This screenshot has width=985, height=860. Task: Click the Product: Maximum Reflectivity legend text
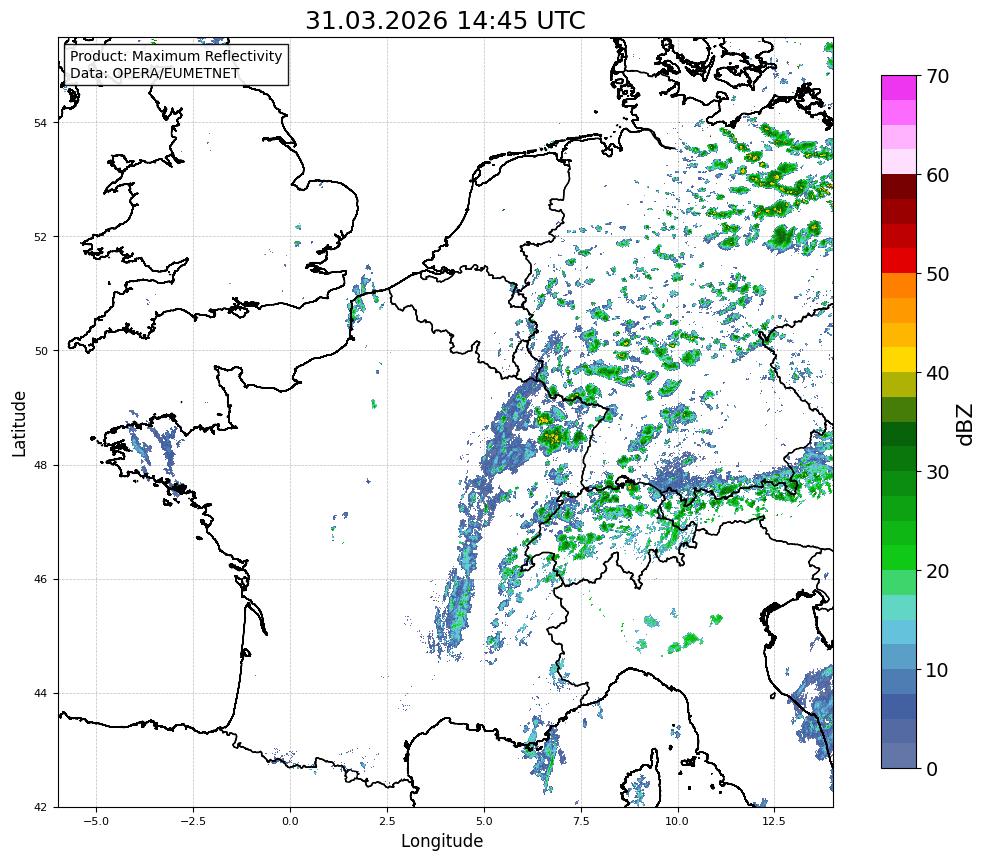click(x=176, y=56)
